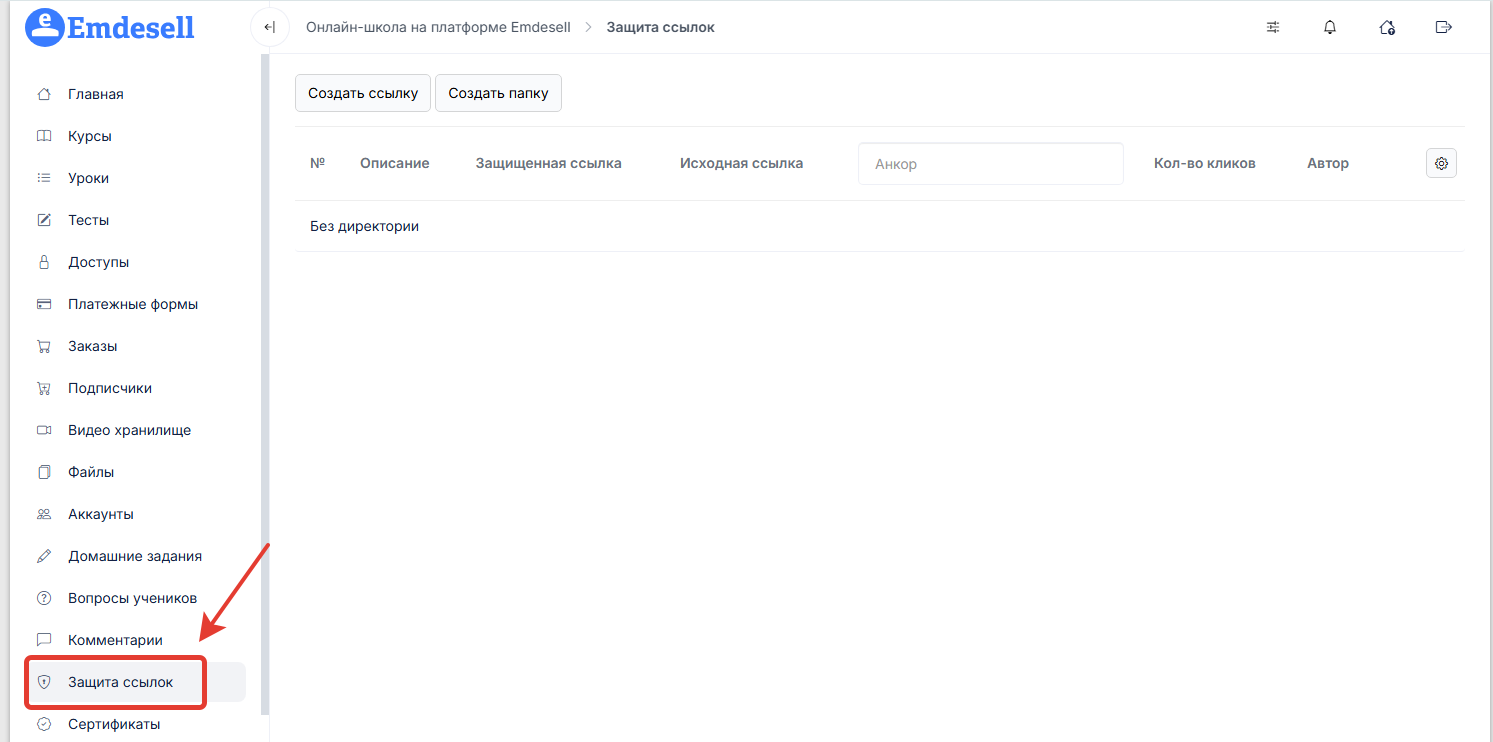Open notifications bell icon
Image resolution: width=1493 pixels, height=742 pixels.
[1330, 27]
